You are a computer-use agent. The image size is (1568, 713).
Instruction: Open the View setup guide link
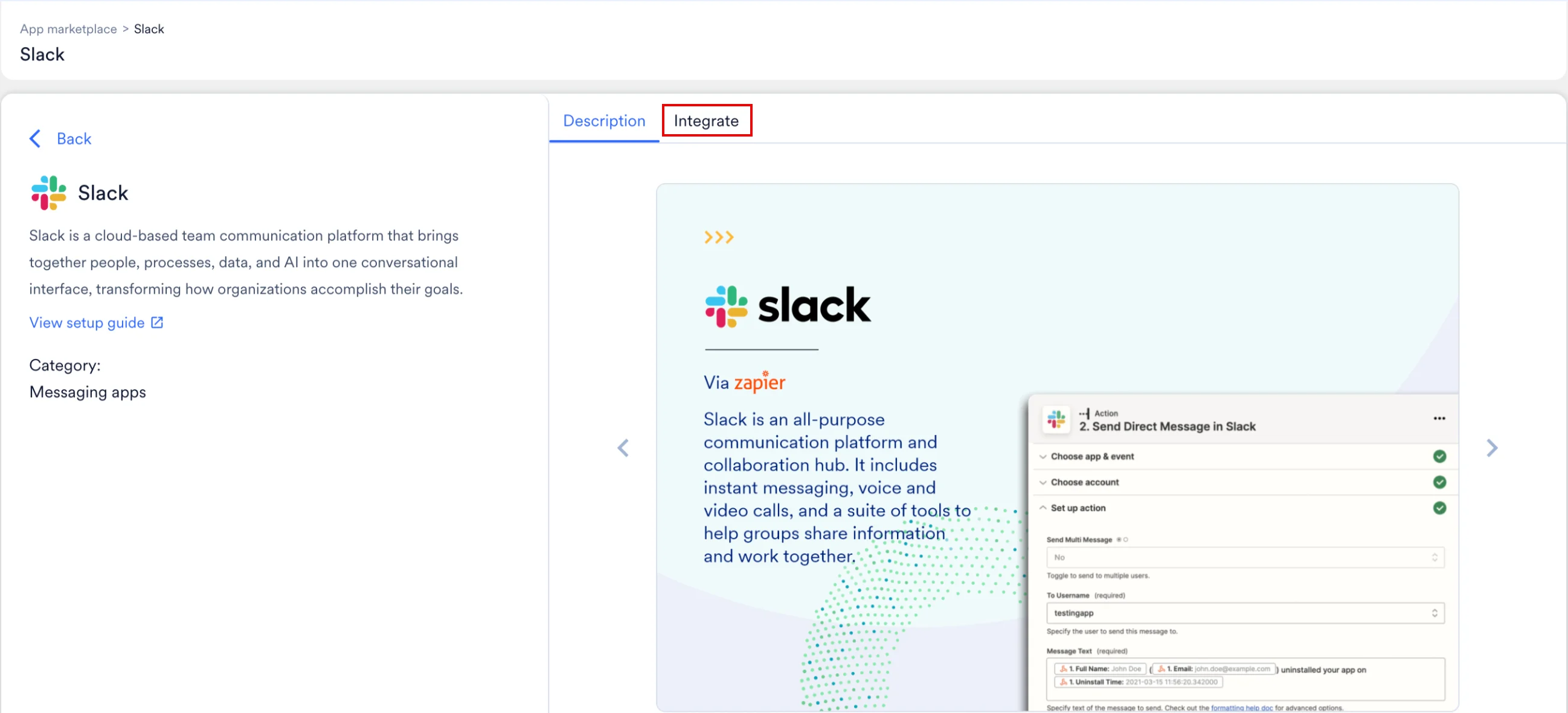pyautogui.click(x=86, y=323)
